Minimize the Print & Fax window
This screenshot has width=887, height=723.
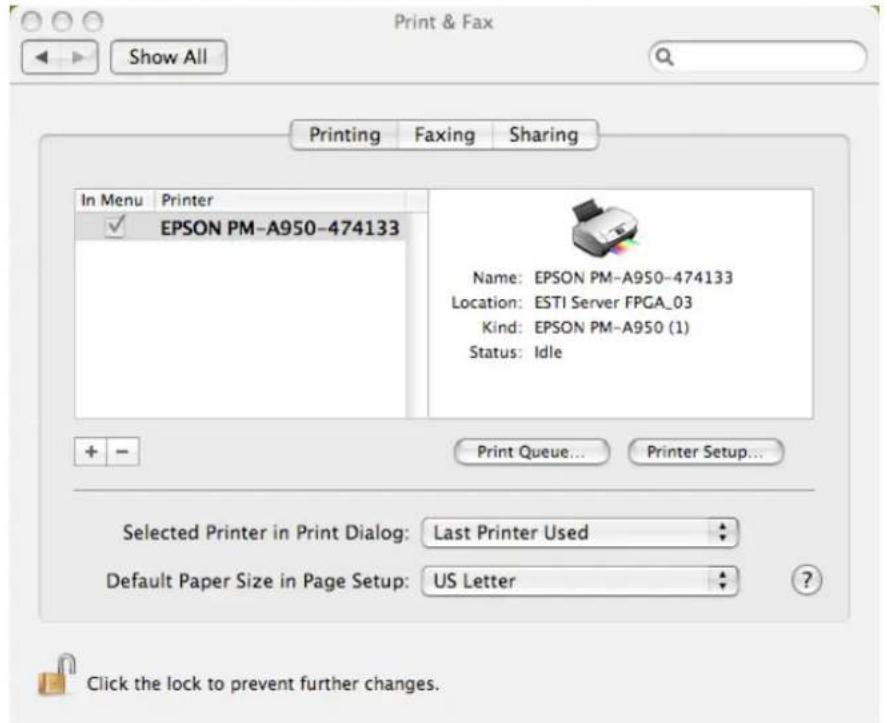click(x=62, y=22)
